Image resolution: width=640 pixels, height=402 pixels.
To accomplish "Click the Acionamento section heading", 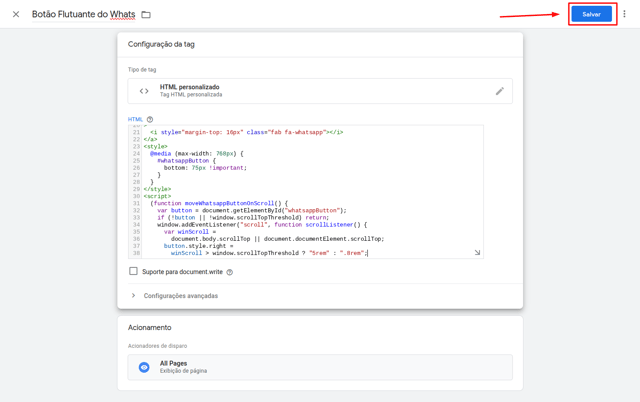I will click(150, 328).
